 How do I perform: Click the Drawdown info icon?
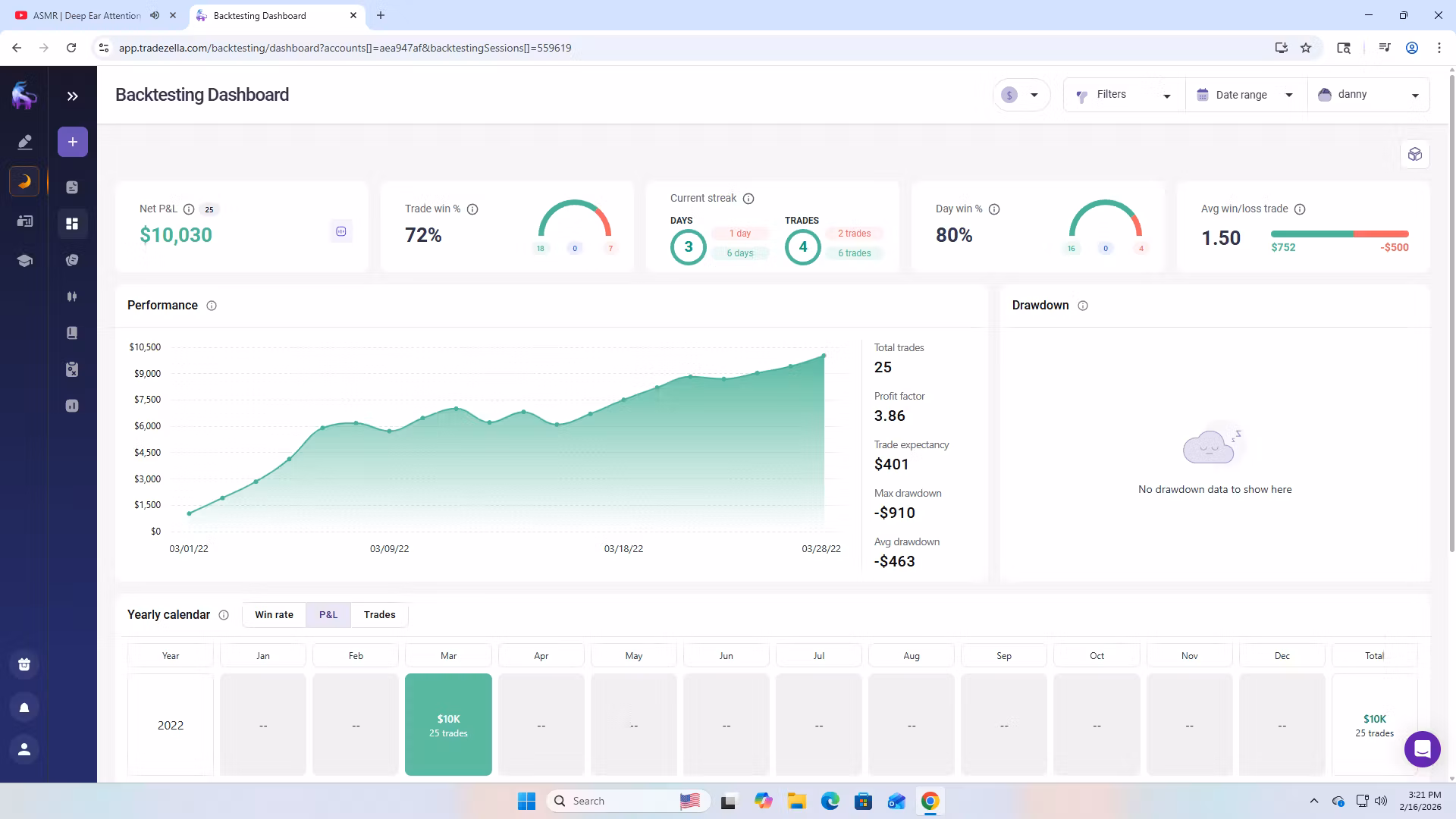[1083, 306]
